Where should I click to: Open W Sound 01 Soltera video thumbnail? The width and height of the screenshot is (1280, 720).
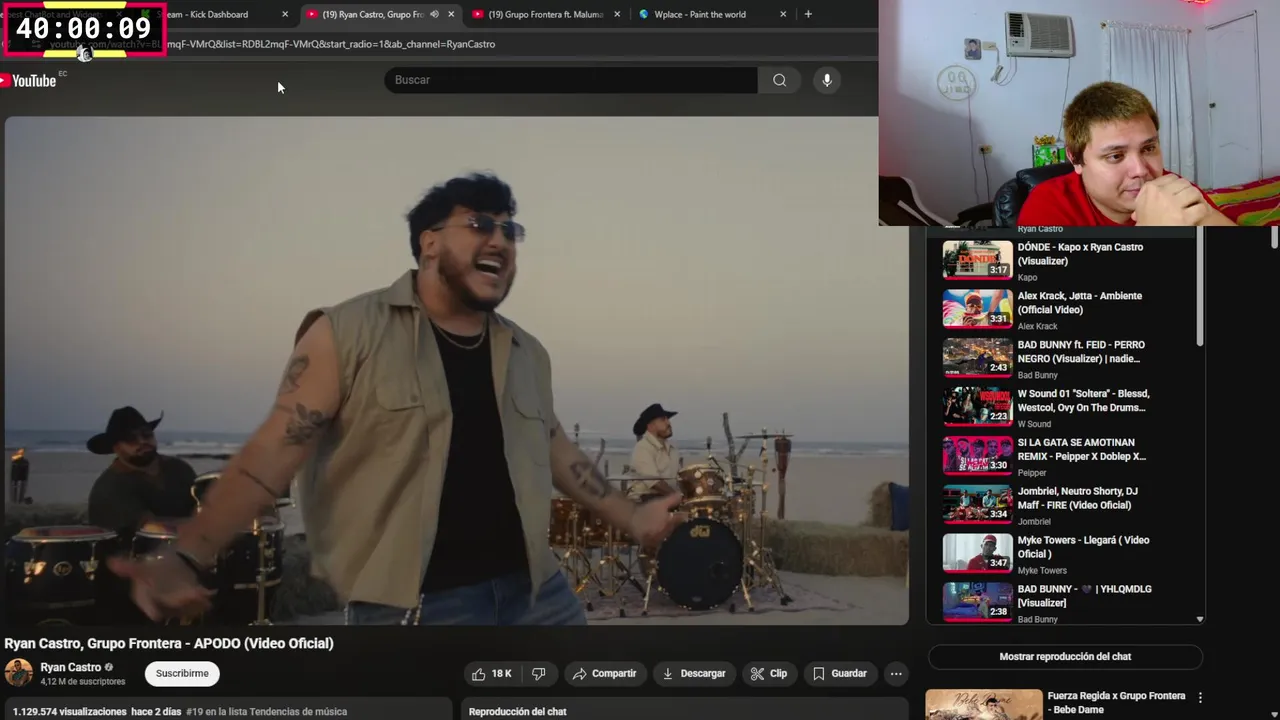point(977,407)
